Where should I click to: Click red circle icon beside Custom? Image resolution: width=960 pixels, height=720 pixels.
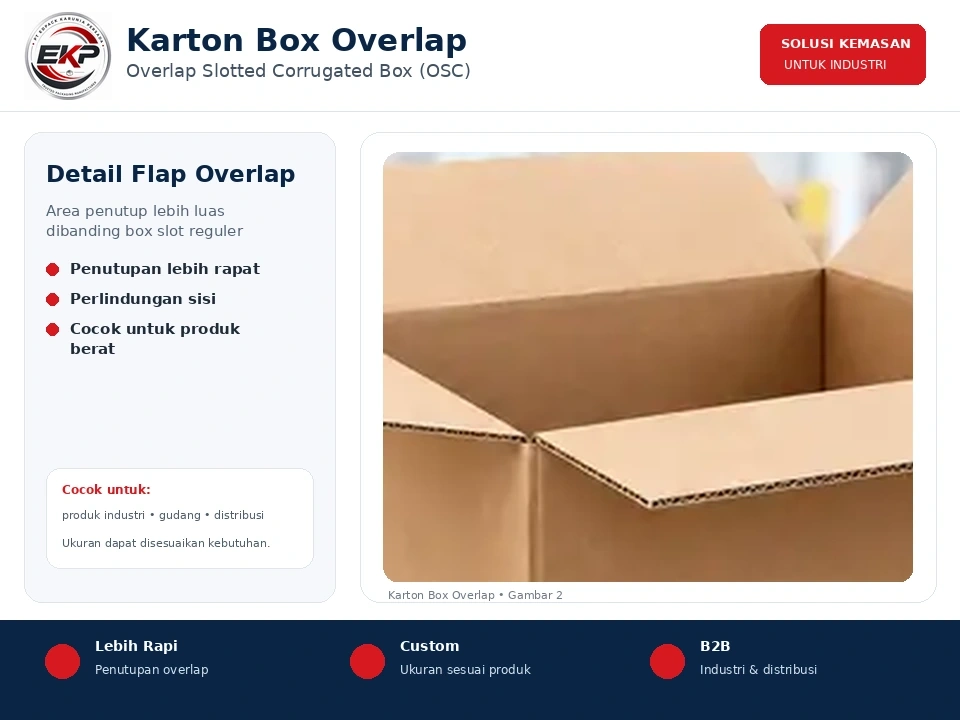(x=367, y=661)
